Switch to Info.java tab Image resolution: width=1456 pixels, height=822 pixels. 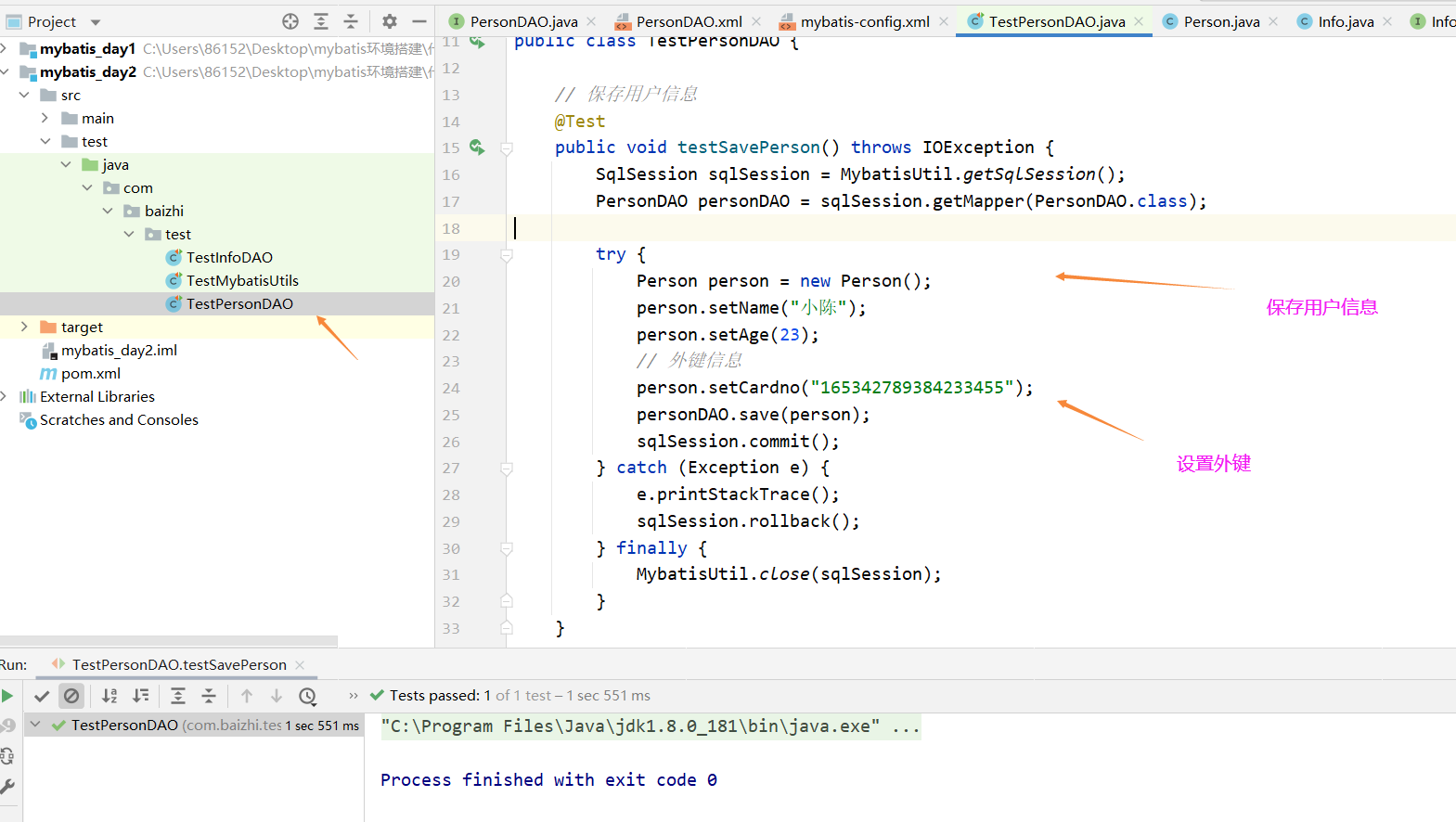tap(1346, 21)
